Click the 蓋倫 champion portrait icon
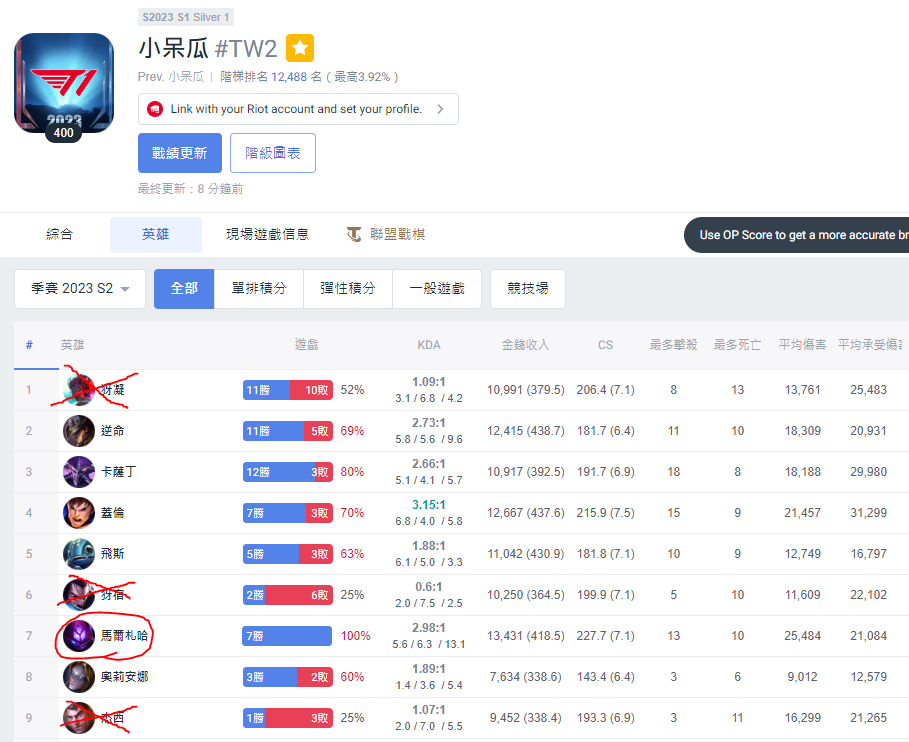This screenshot has width=909, height=742. (x=79, y=513)
